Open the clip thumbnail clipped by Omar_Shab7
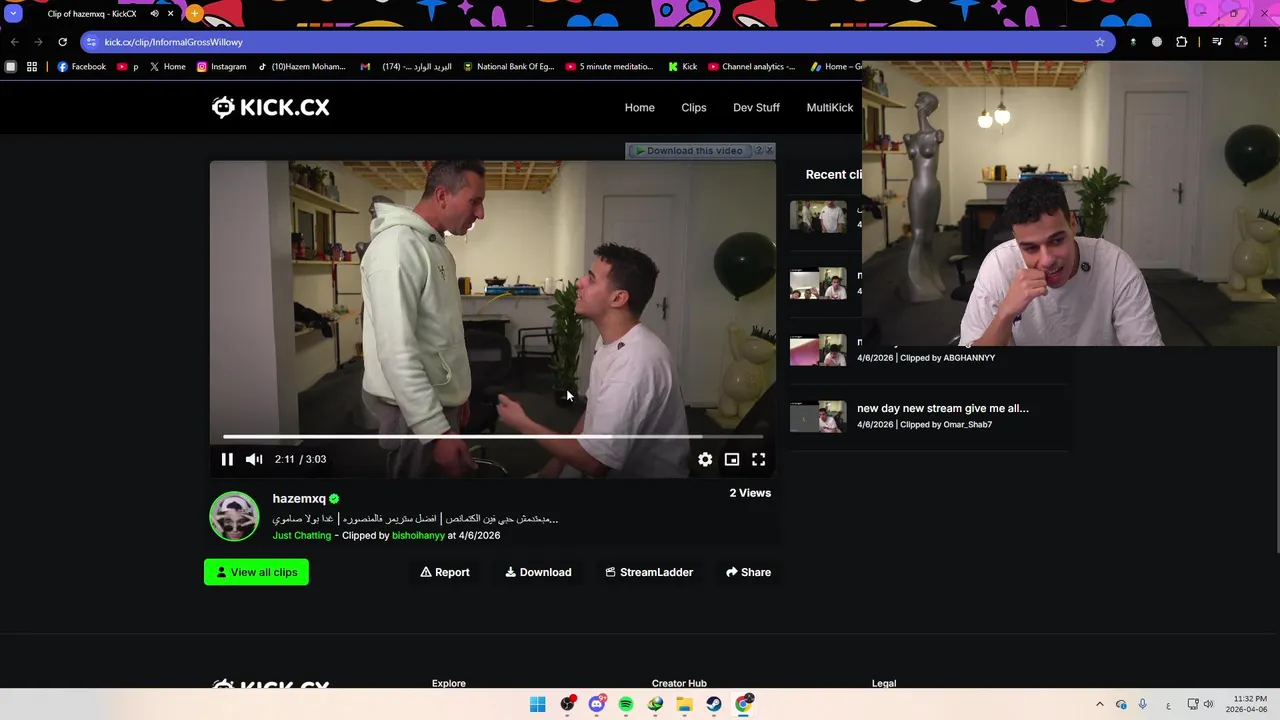1280x720 pixels. [x=818, y=416]
